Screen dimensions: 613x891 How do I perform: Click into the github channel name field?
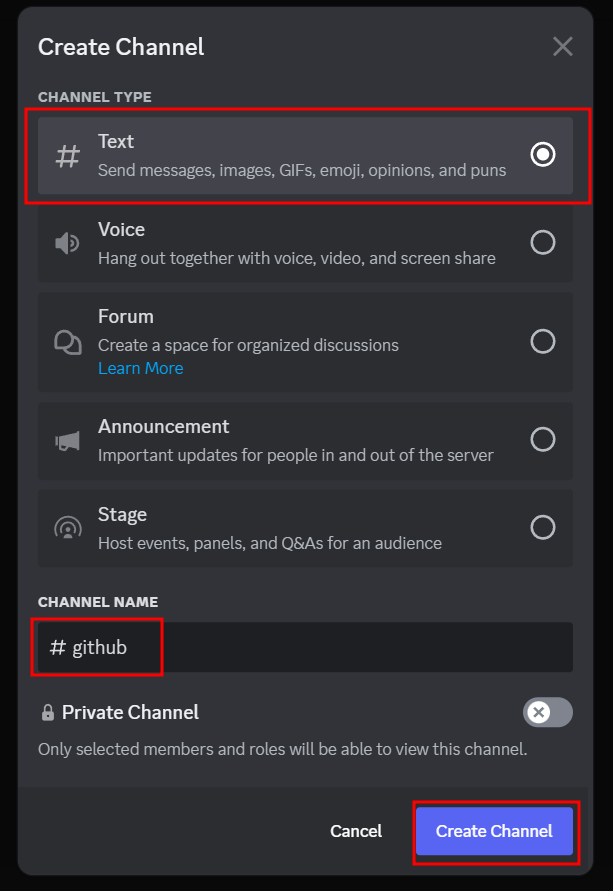[x=305, y=647]
